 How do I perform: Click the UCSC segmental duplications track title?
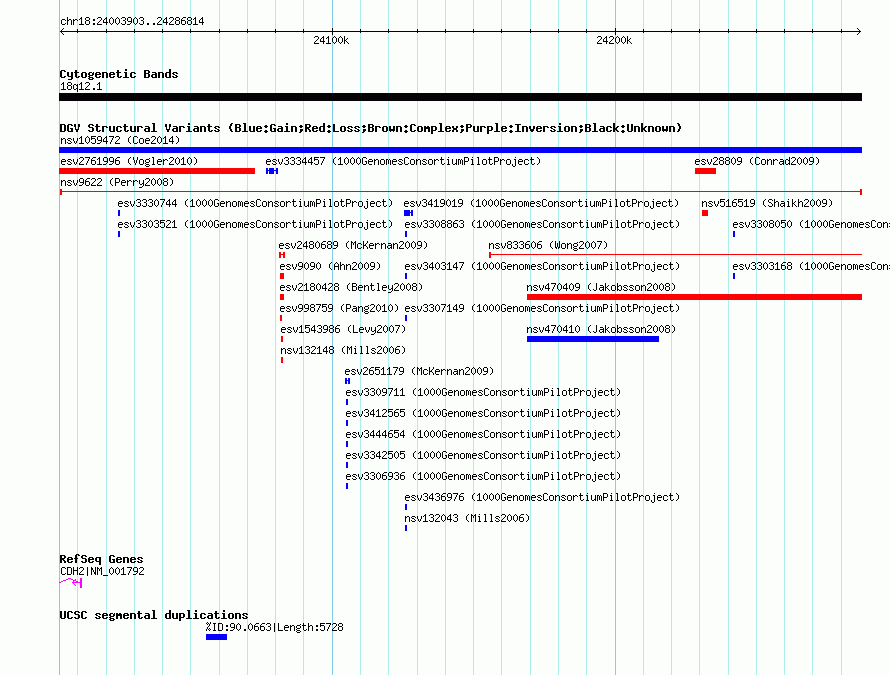[x=154, y=615]
